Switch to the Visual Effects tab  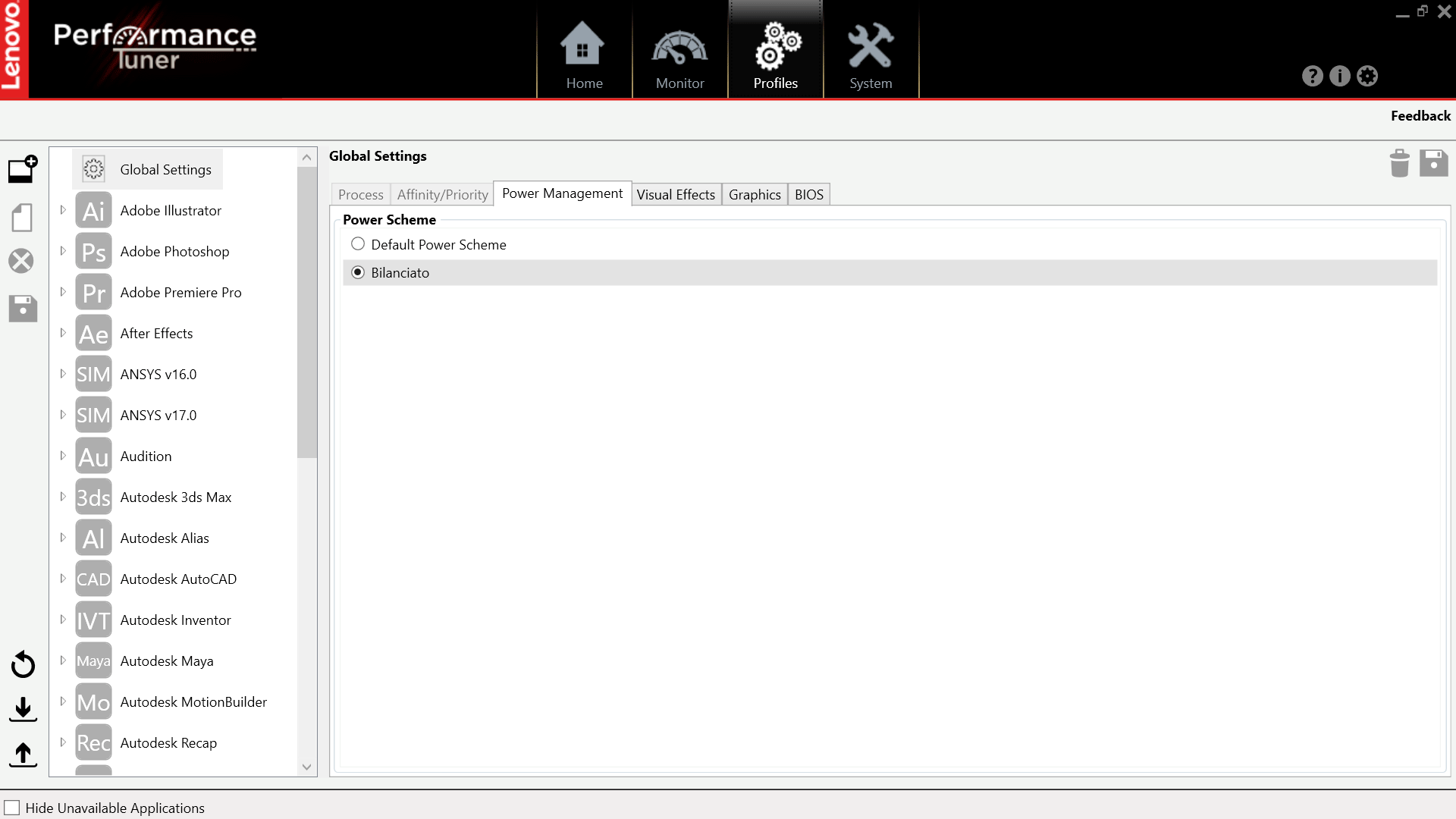pyautogui.click(x=676, y=195)
